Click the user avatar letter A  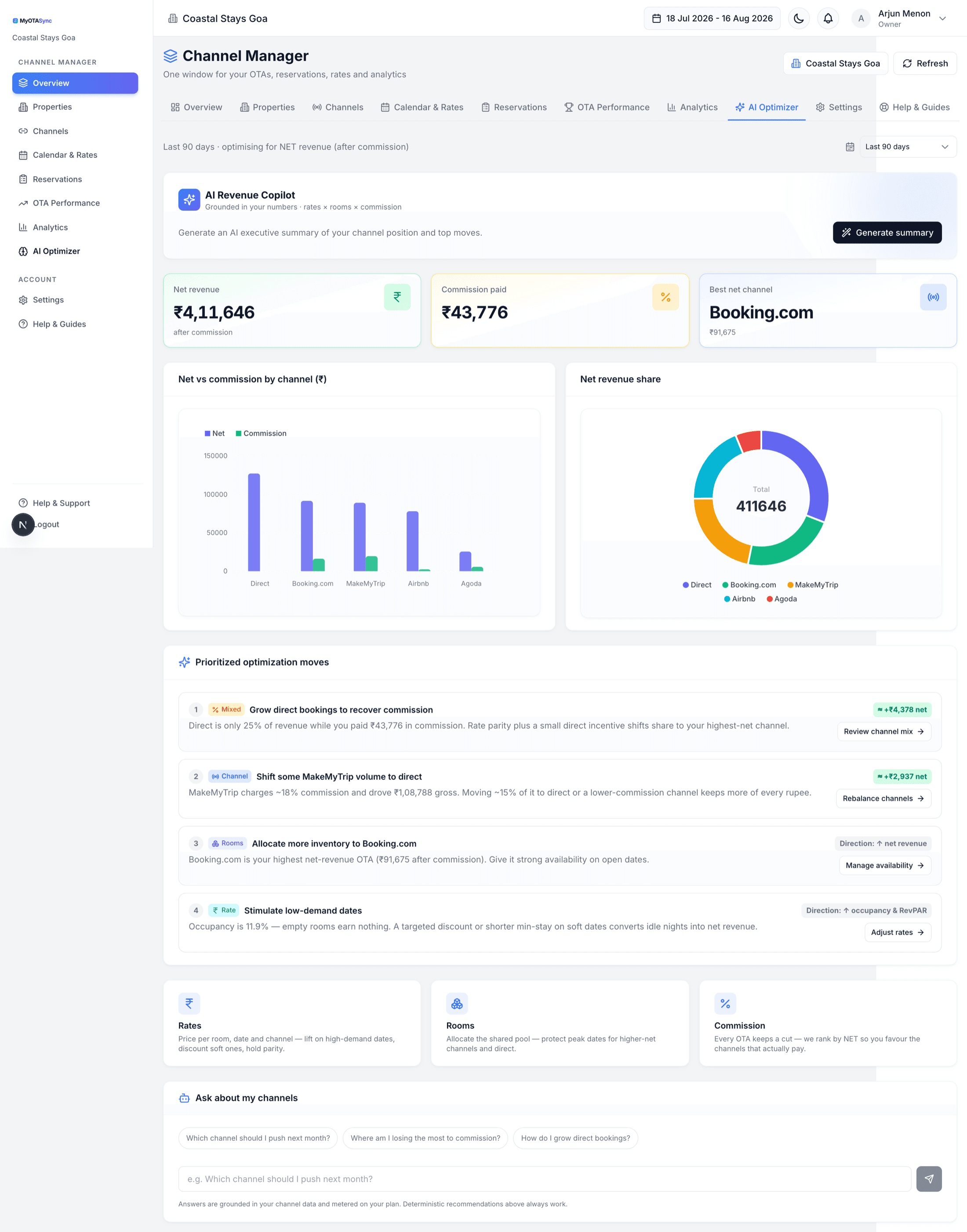[861, 18]
